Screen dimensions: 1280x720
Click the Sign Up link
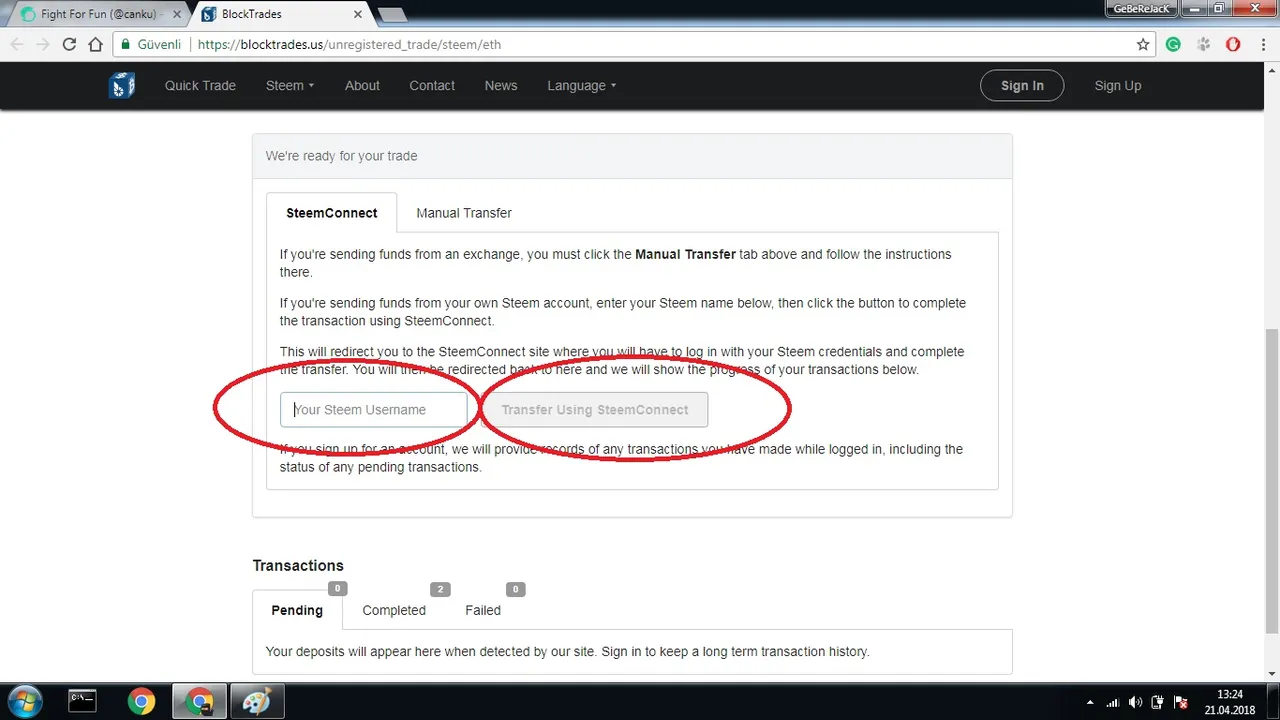pos(1118,85)
